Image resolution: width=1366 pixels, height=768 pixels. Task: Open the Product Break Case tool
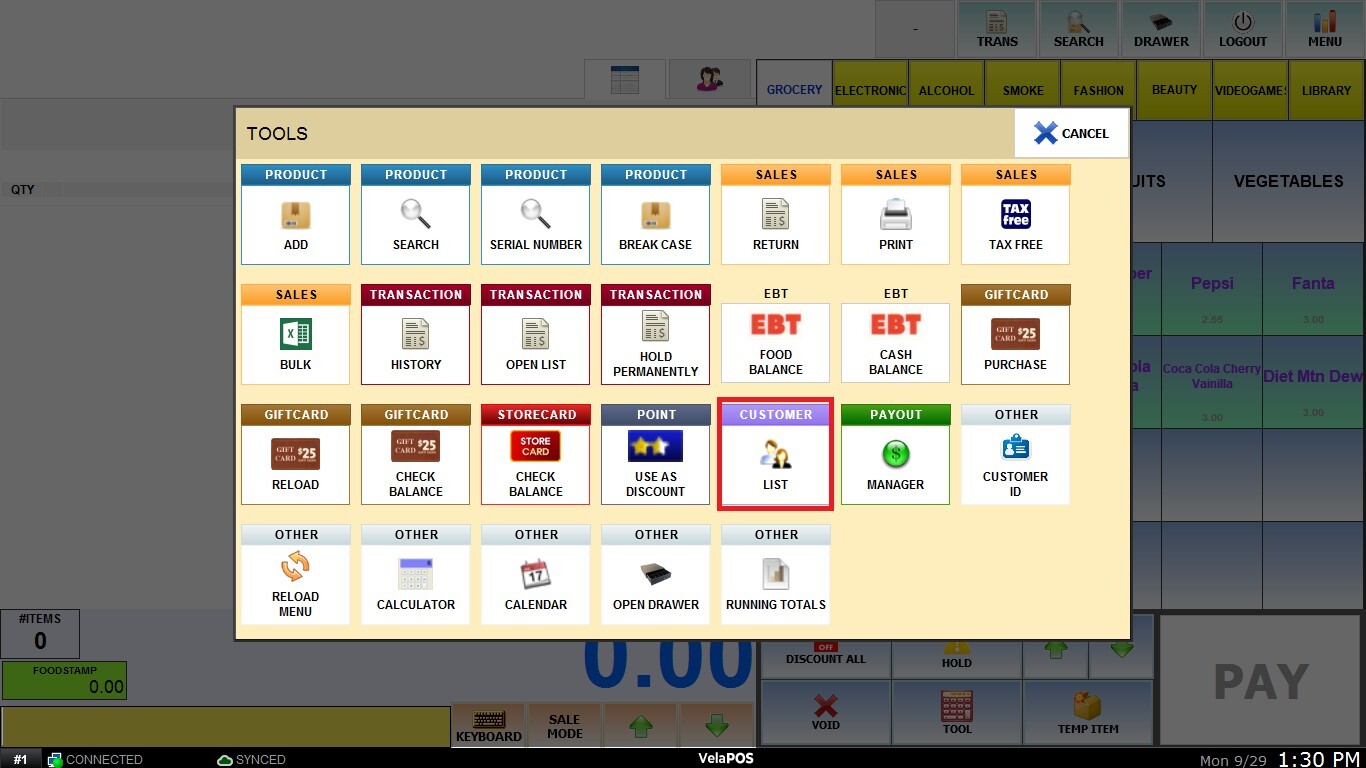point(655,224)
